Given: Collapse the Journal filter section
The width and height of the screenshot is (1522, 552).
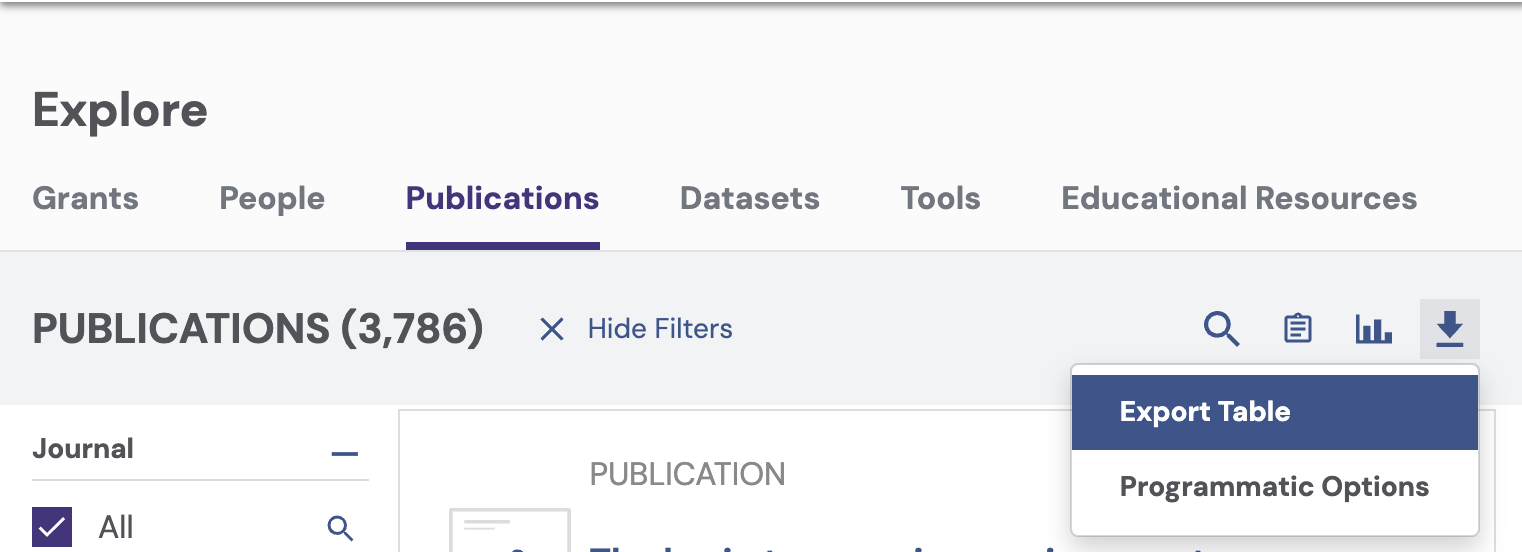Looking at the screenshot, I should click(344, 454).
